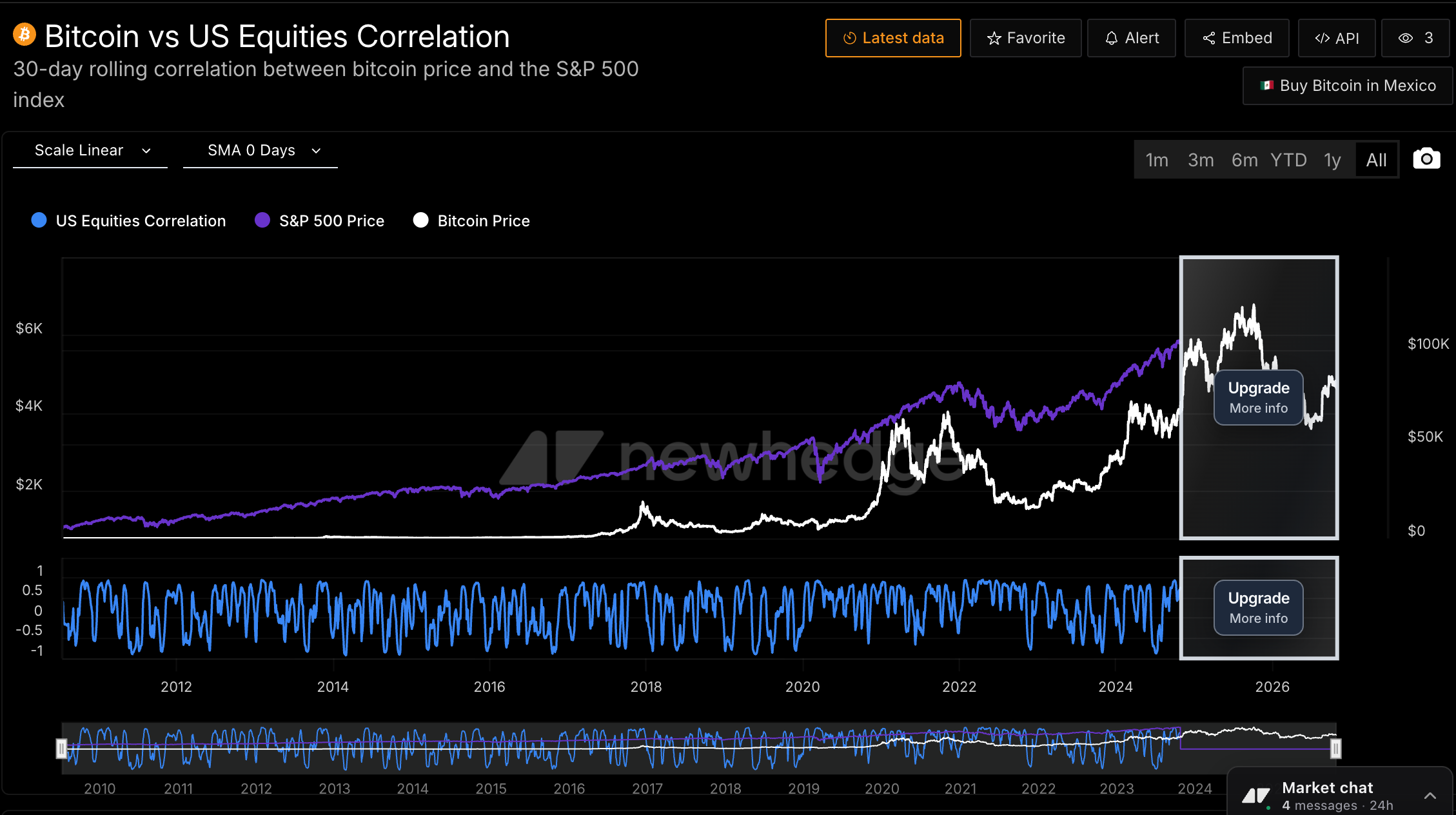Viewport: 1456px width, 815px height.
Task: Click the Market chat logo icon
Action: [x=1255, y=796]
